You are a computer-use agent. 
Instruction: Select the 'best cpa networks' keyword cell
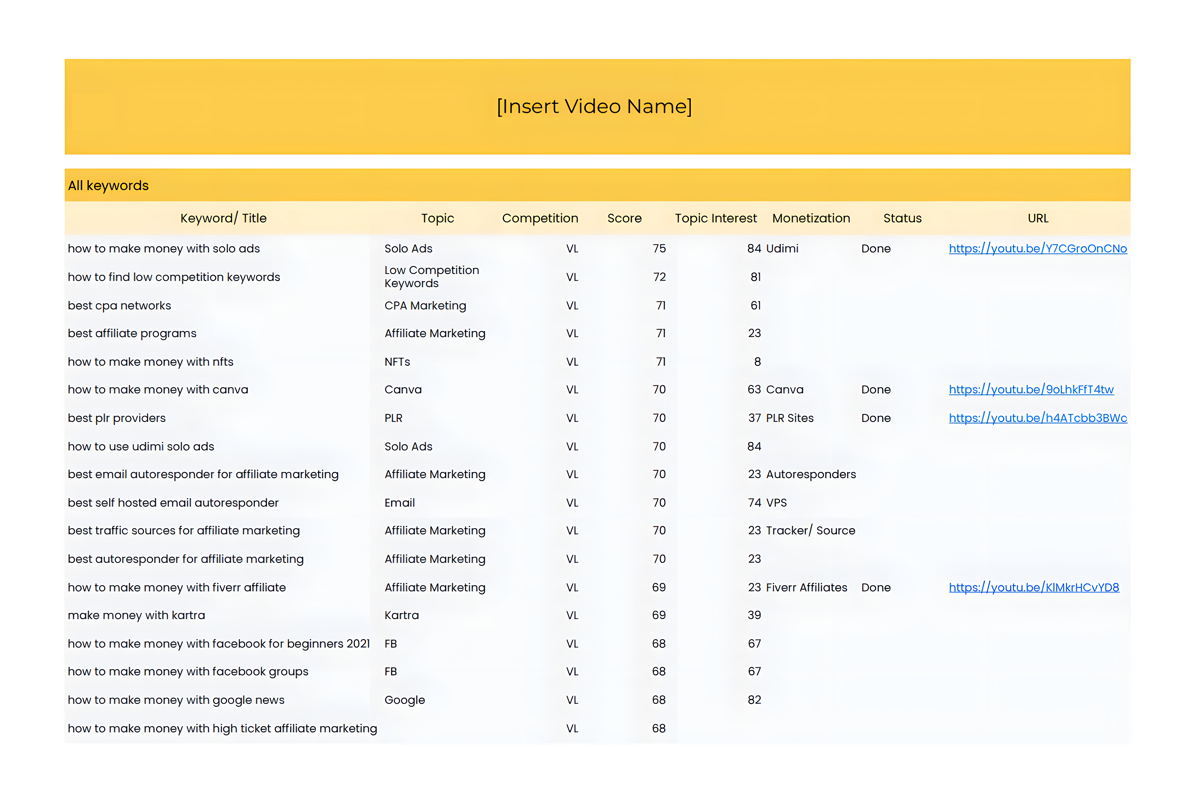pyautogui.click(x=119, y=306)
